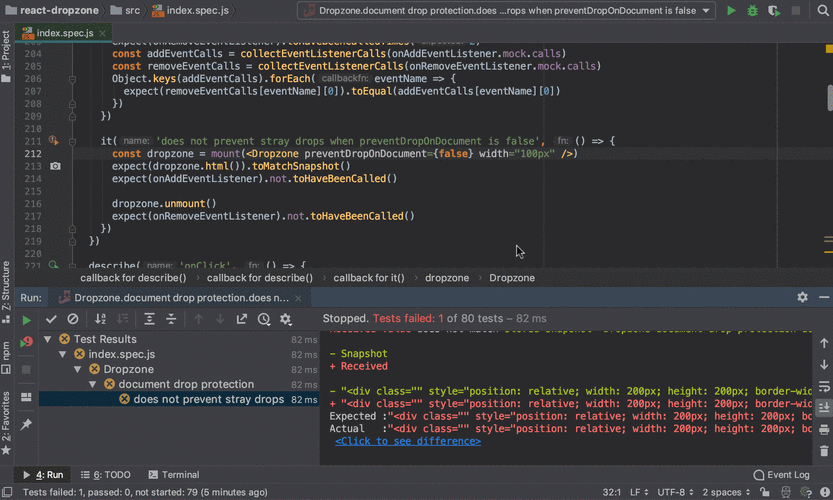This screenshot has height=500, width=833.
Task: Select the 'dropzone' variable breadcrumb
Action: coord(447,278)
